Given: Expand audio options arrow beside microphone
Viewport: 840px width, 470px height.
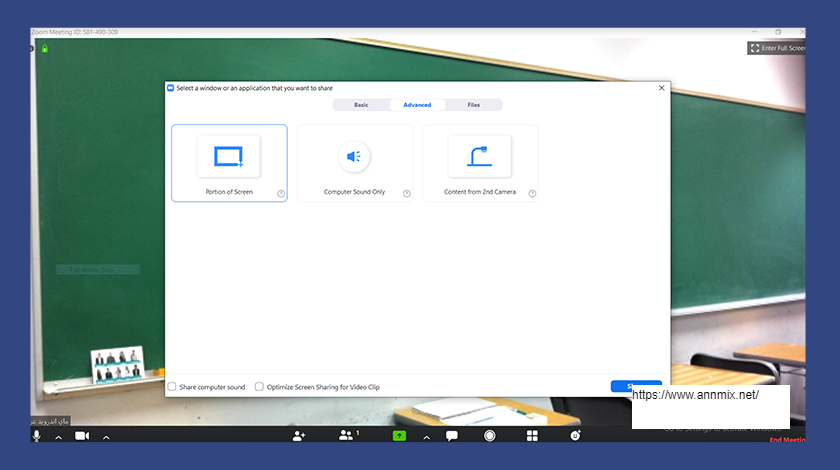Looking at the screenshot, I should click(58, 437).
